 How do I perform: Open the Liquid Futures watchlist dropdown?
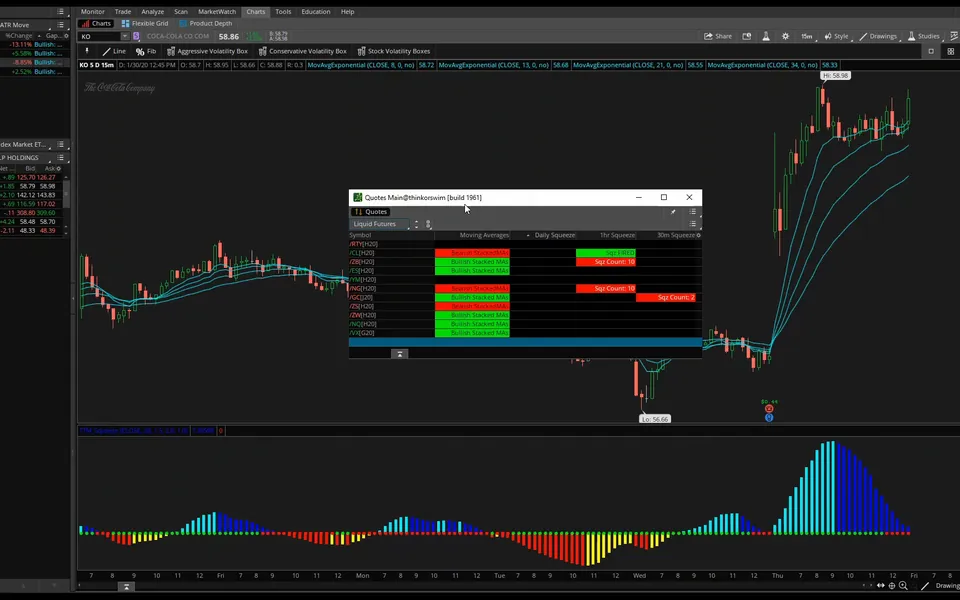tap(380, 224)
